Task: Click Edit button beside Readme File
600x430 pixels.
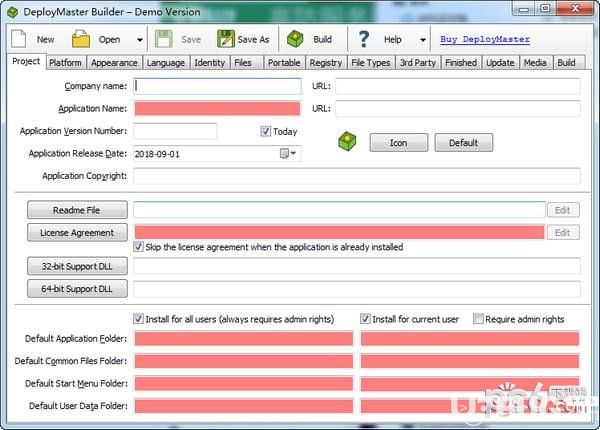Action: [563, 210]
